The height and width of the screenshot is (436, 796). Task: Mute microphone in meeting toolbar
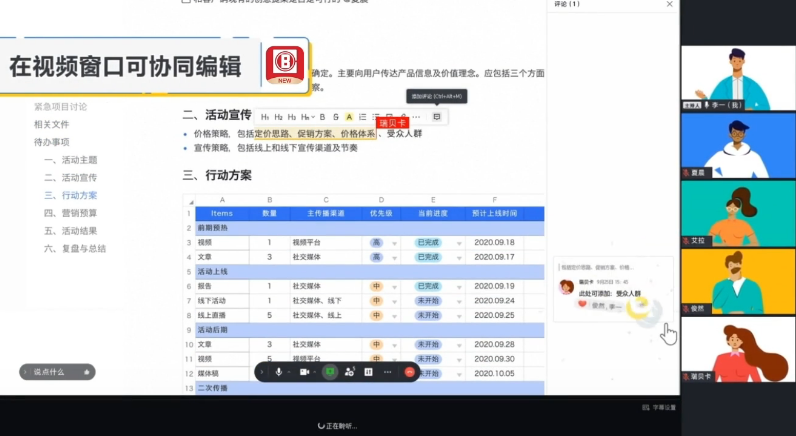coord(278,371)
